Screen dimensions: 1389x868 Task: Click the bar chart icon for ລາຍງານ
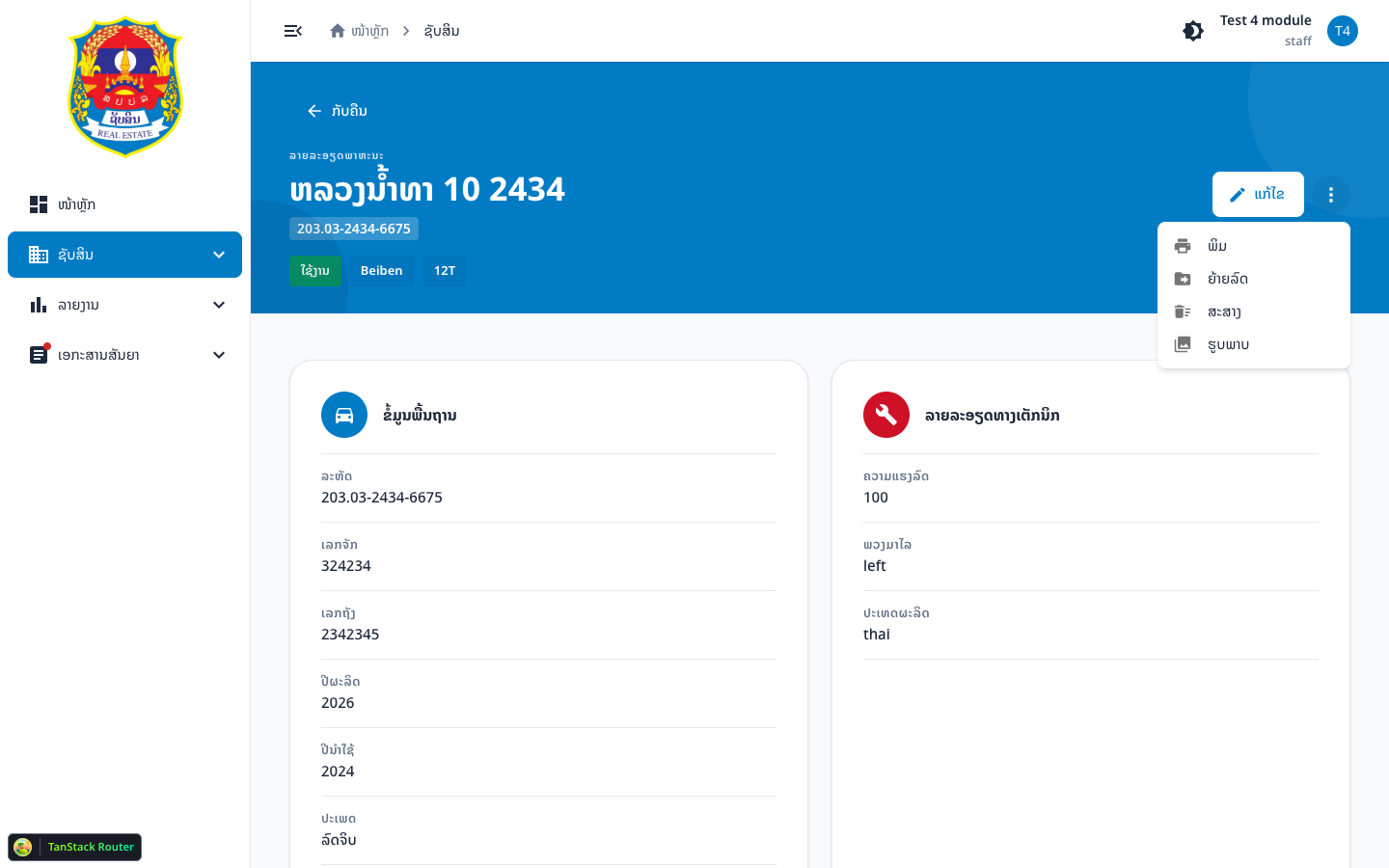click(x=39, y=305)
